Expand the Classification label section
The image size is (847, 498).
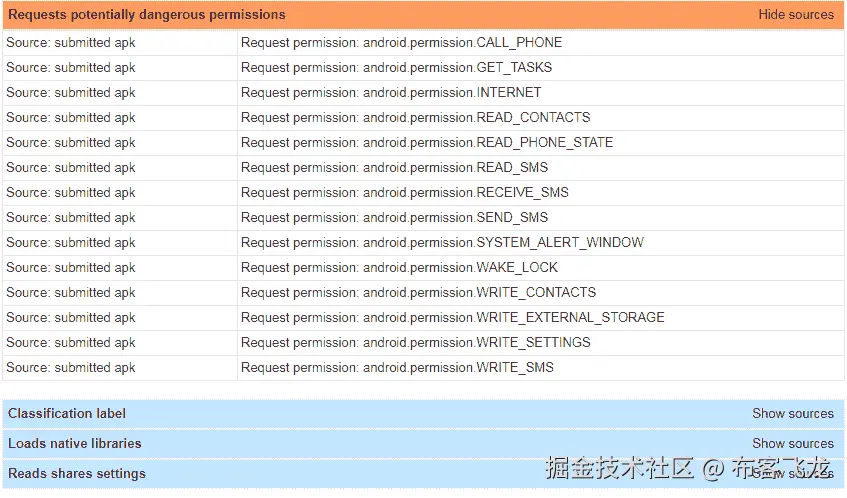click(x=67, y=413)
